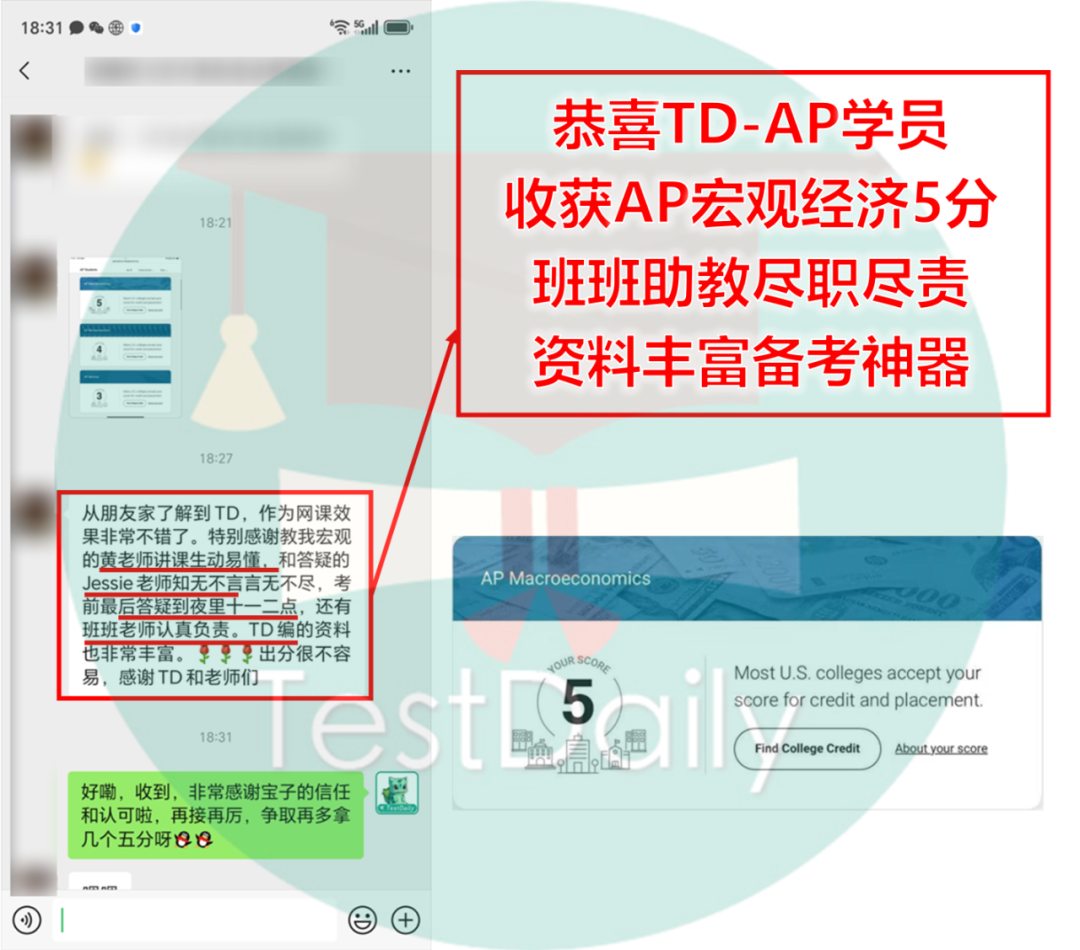The width and height of the screenshot is (1080, 950).
Task: Open the About your score link
Action: click(940, 748)
